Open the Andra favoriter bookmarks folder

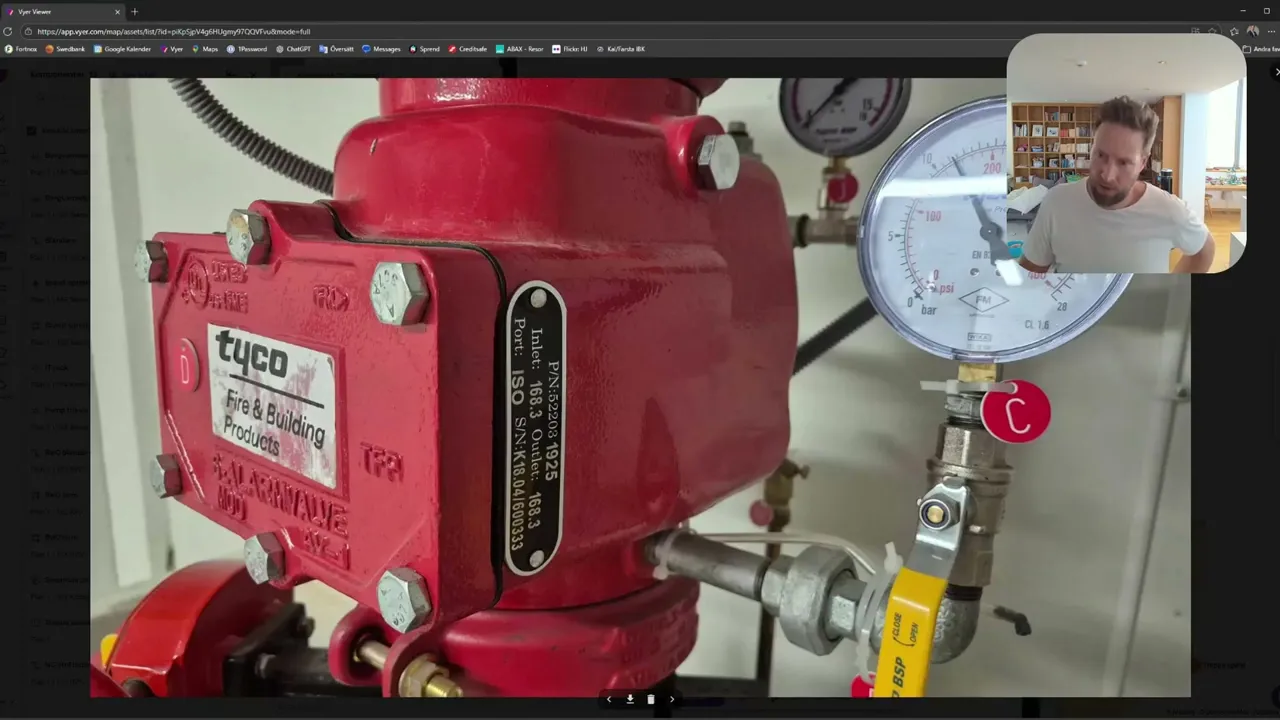(1261, 49)
